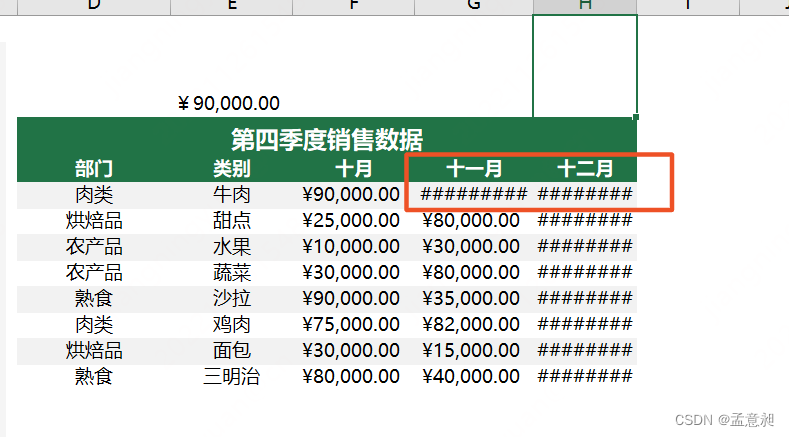Click the 类别 column header cell
The height and width of the screenshot is (437, 789).
tap(231, 169)
